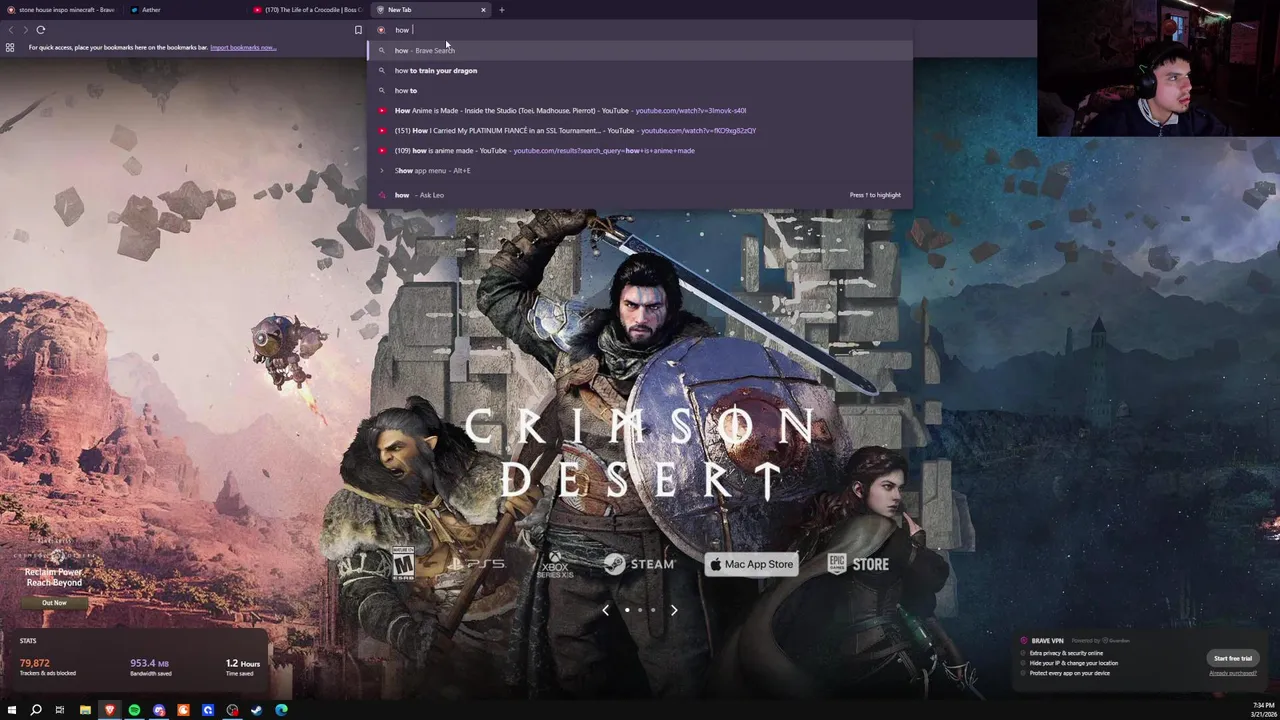Click Already purchased link
Image resolution: width=1280 pixels, height=720 pixels.
pyautogui.click(x=1233, y=673)
